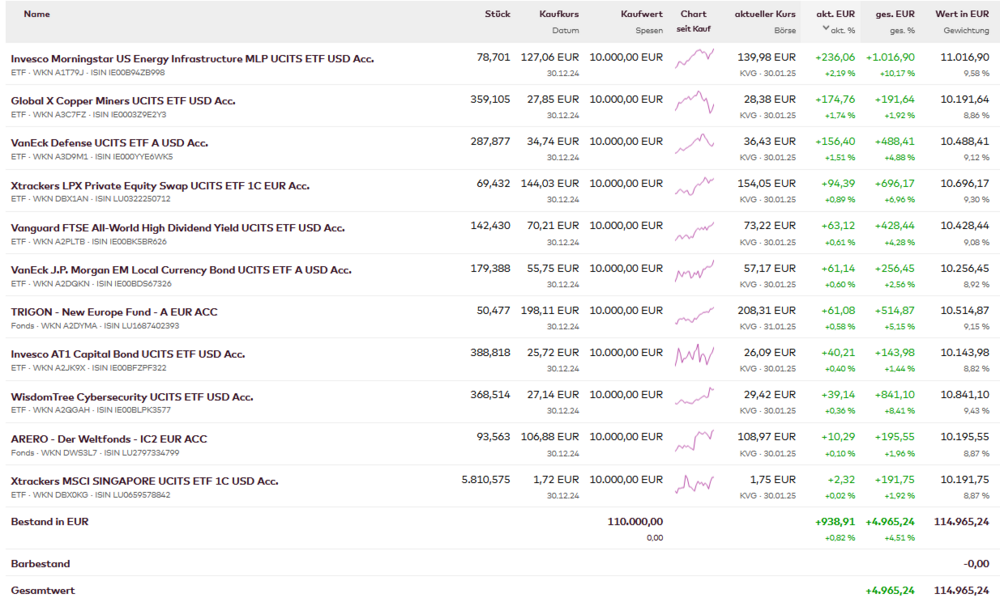Open the TRIGON New Europe Fund details

tap(114, 312)
